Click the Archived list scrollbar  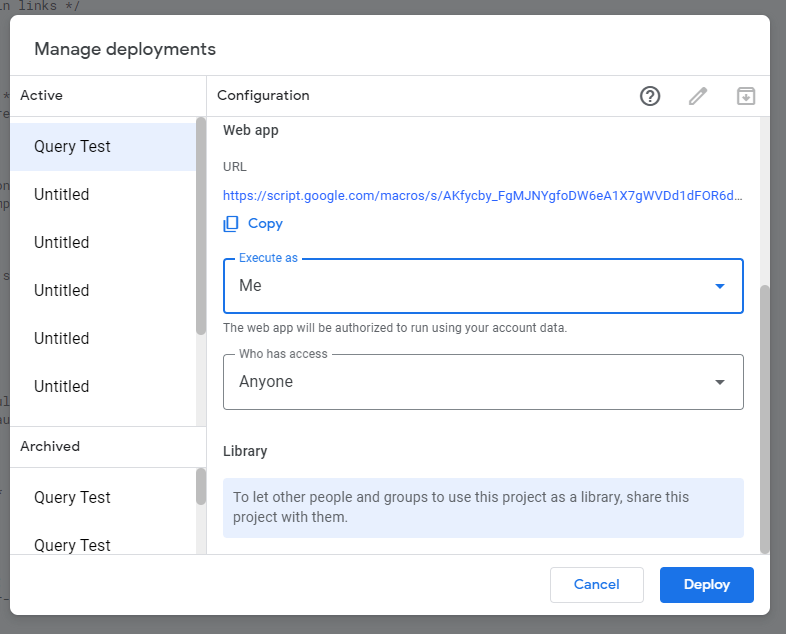click(201, 487)
